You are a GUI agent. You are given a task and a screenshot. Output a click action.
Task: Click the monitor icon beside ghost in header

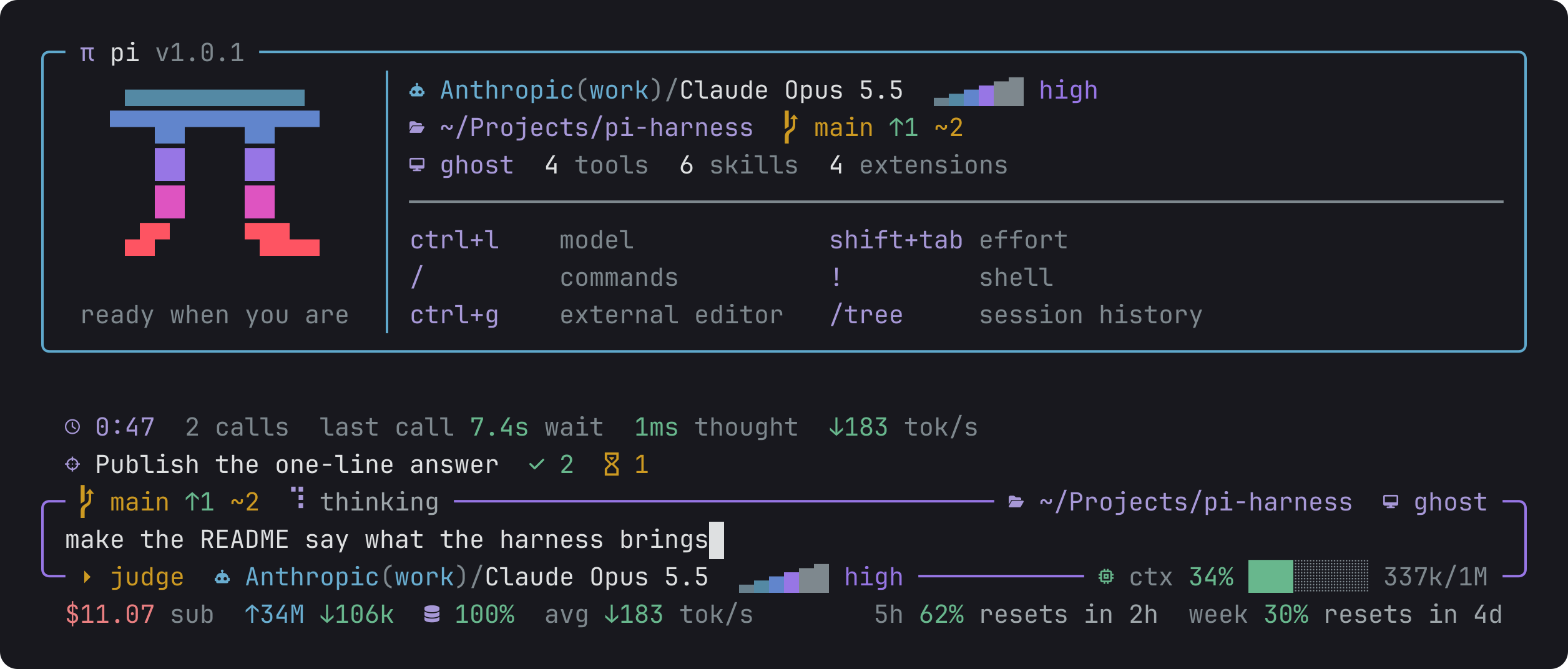coord(417,165)
